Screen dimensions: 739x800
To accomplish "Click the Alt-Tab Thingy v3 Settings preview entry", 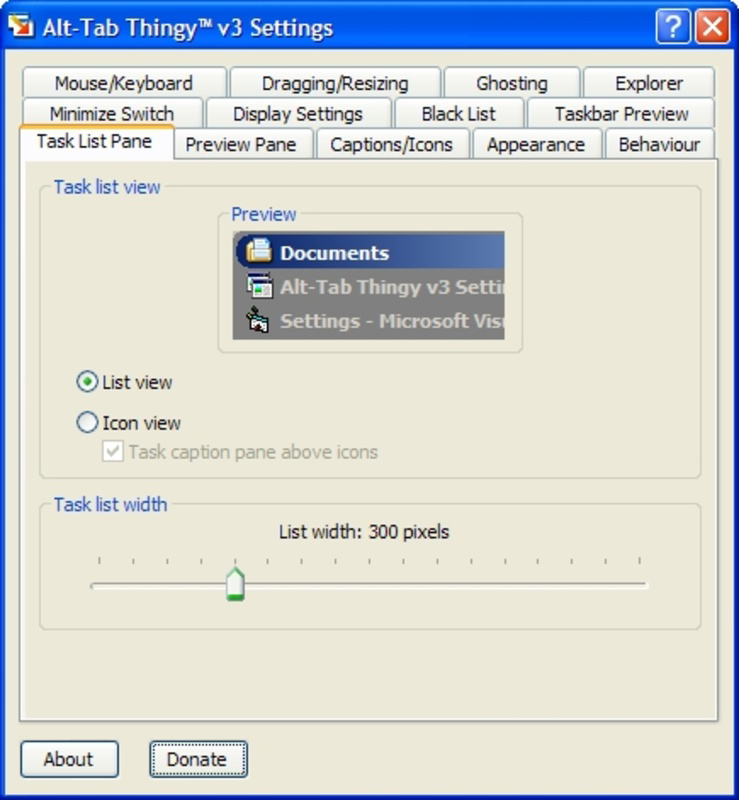I will click(x=368, y=286).
